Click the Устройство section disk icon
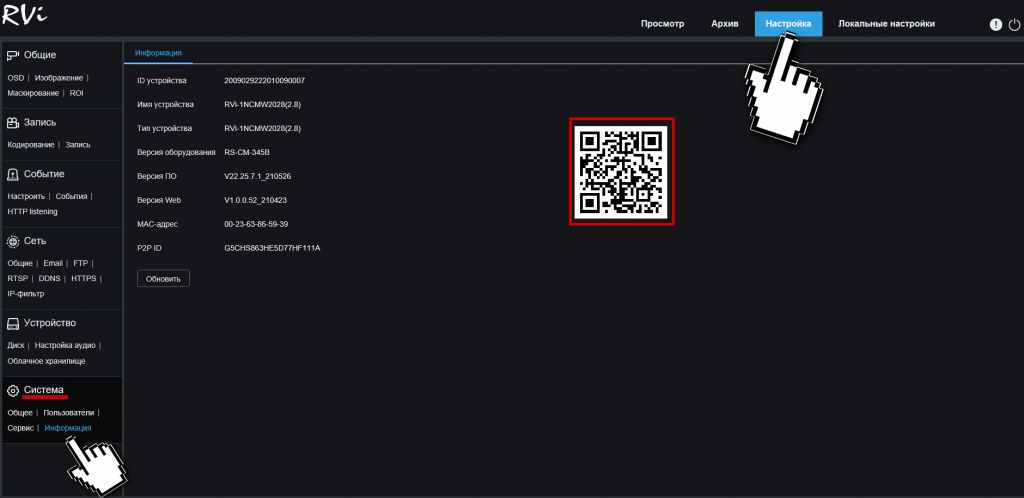Viewport: 1024px width, 498px height. pyautogui.click(x=13, y=323)
